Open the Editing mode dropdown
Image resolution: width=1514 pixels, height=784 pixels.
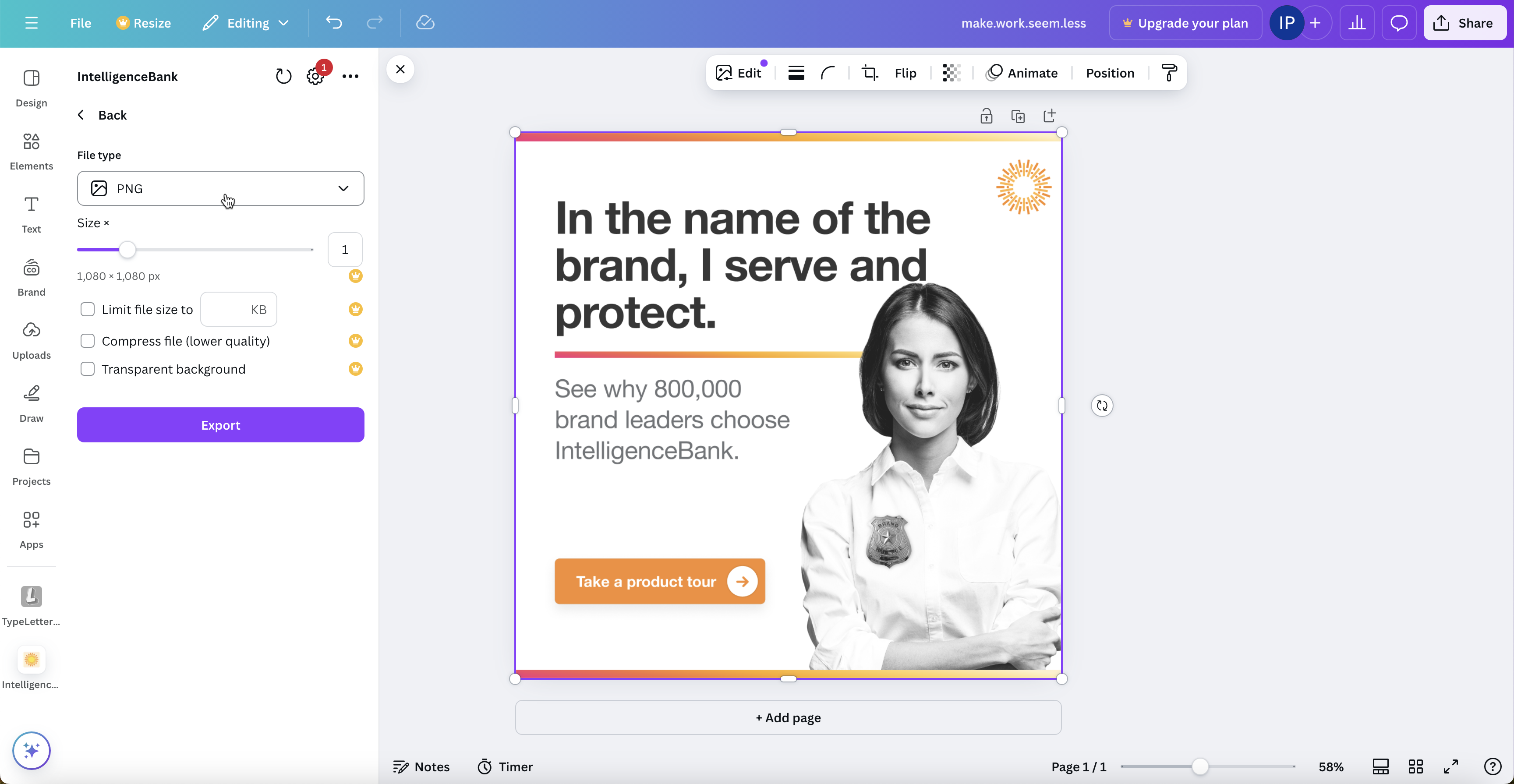click(246, 23)
